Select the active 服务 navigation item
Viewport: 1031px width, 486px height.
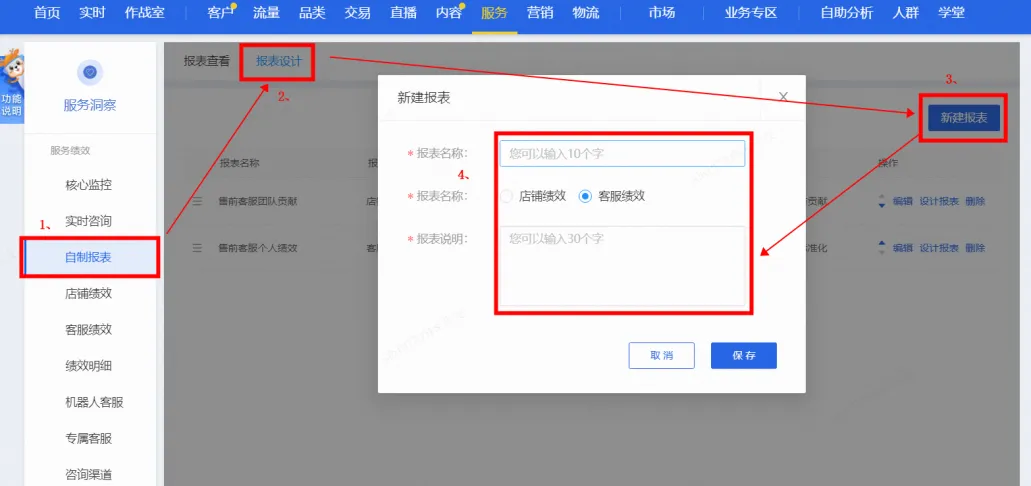(x=494, y=12)
